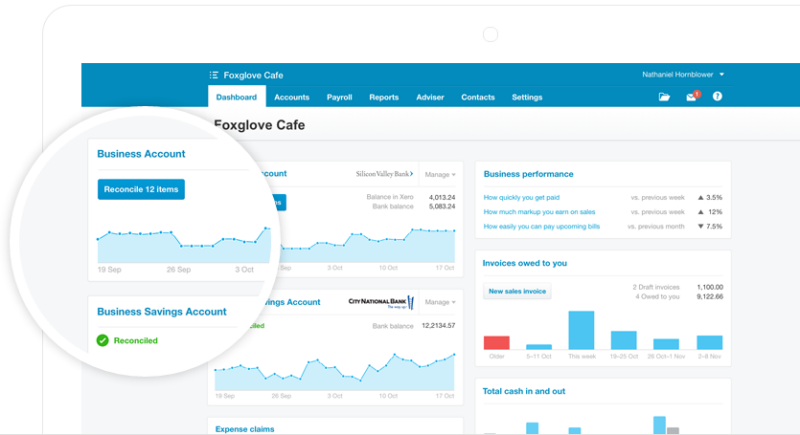
Task: Open the files folder icon
Action: (x=664, y=96)
